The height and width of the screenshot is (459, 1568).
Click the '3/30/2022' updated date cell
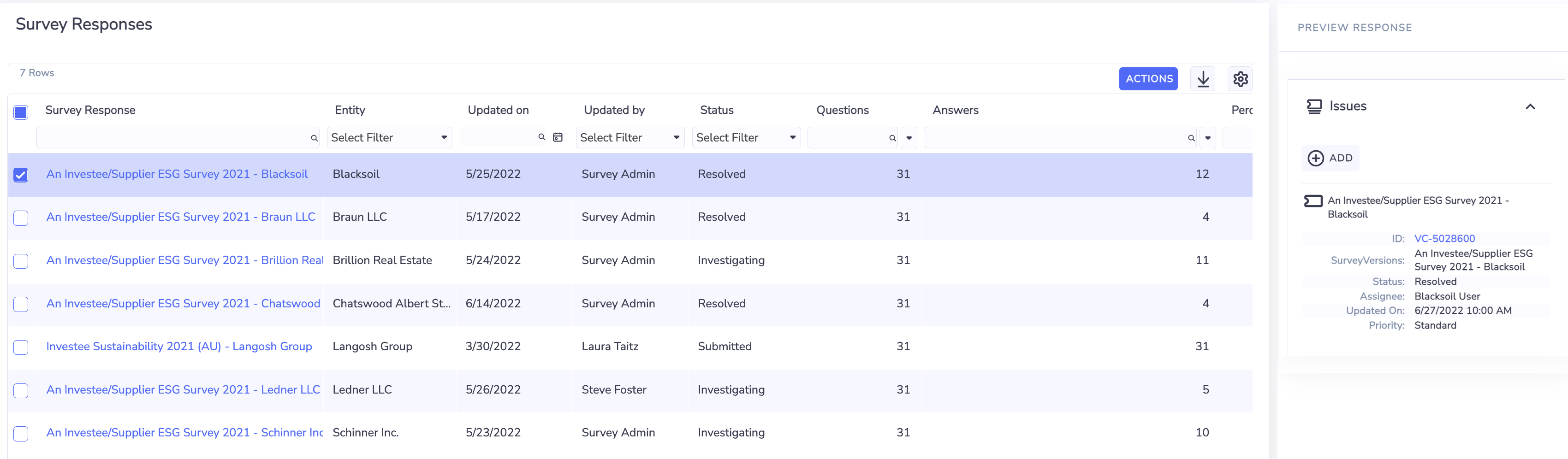(x=493, y=347)
